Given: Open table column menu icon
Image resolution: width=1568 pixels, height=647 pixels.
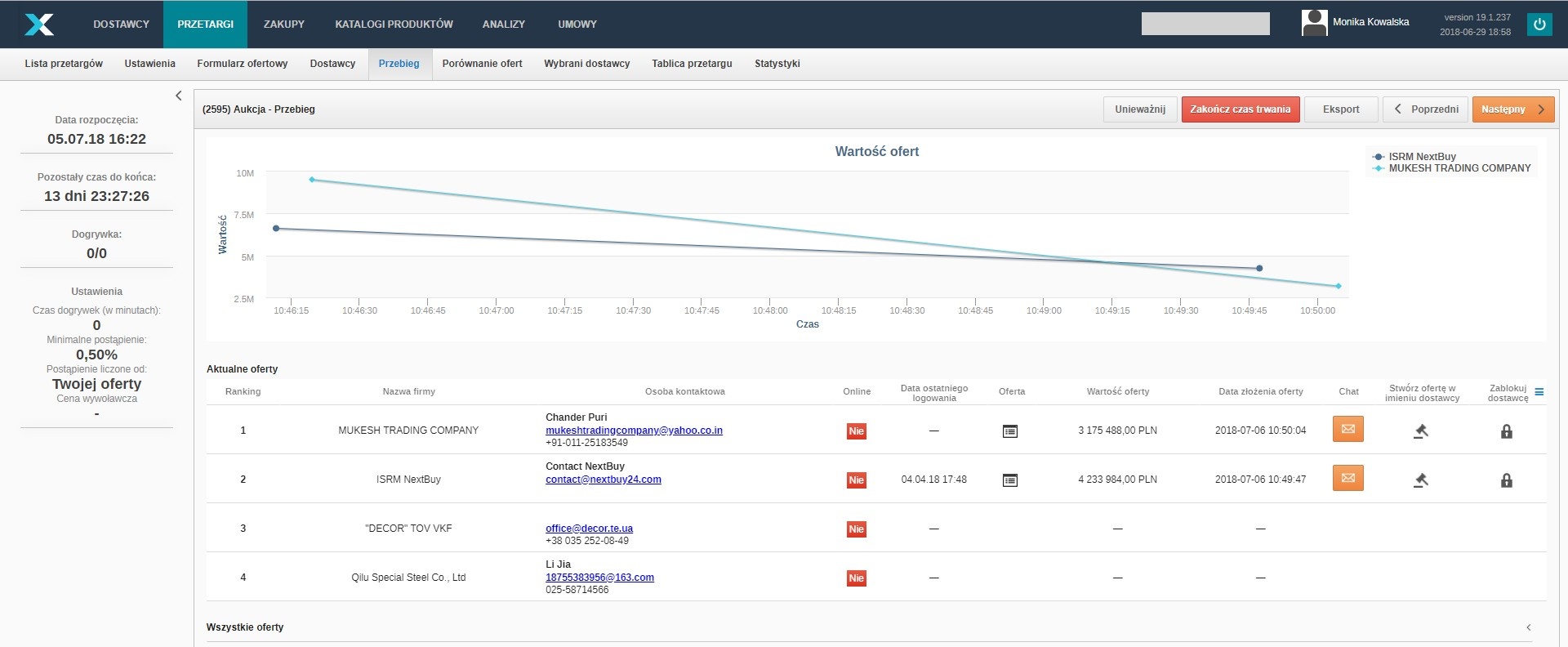Looking at the screenshot, I should (x=1539, y=392).
